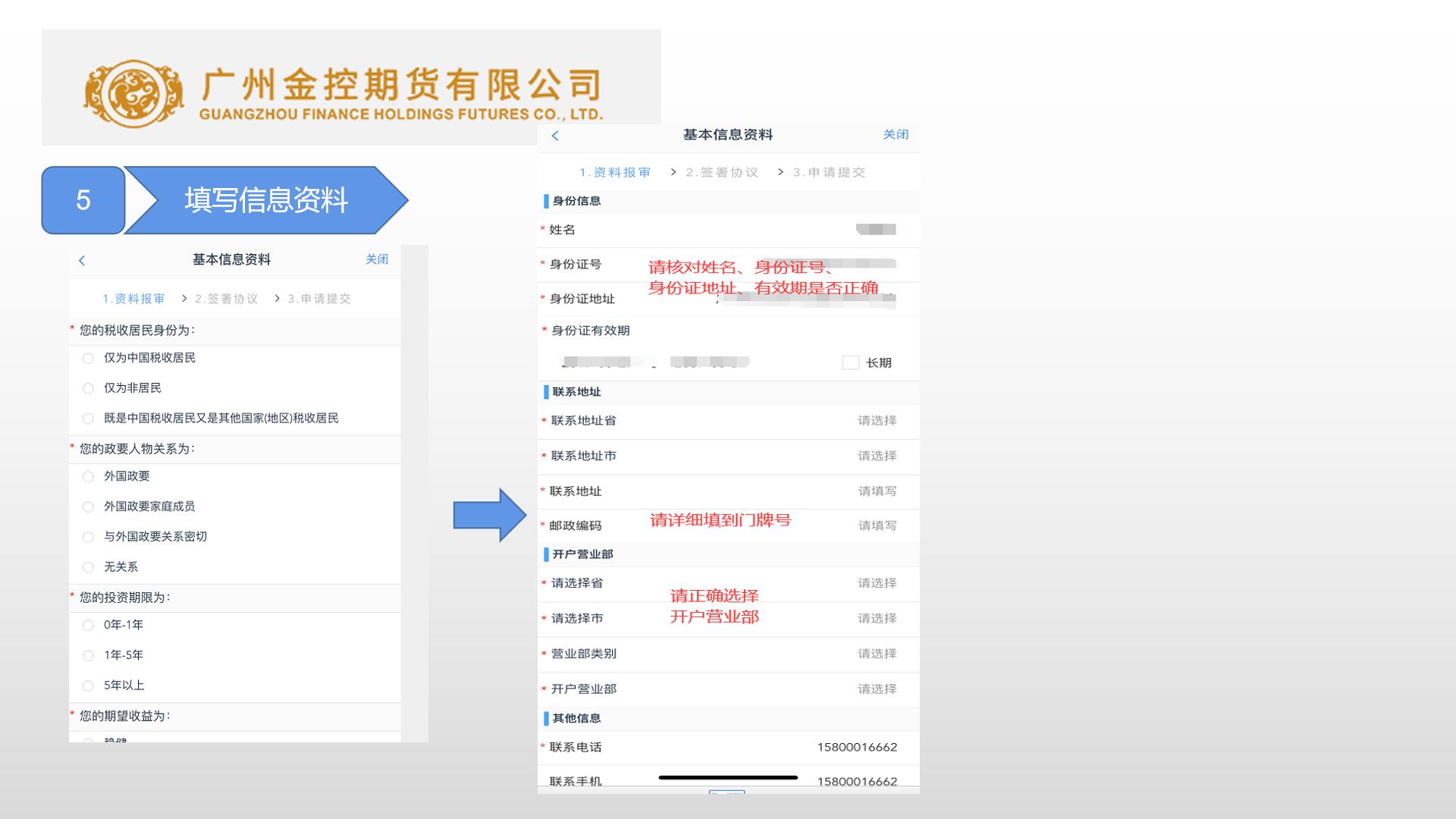Fill in the 联系地址 field
Screen dimensions: 1456x819
pyautogui.click(x=729, y=491)
